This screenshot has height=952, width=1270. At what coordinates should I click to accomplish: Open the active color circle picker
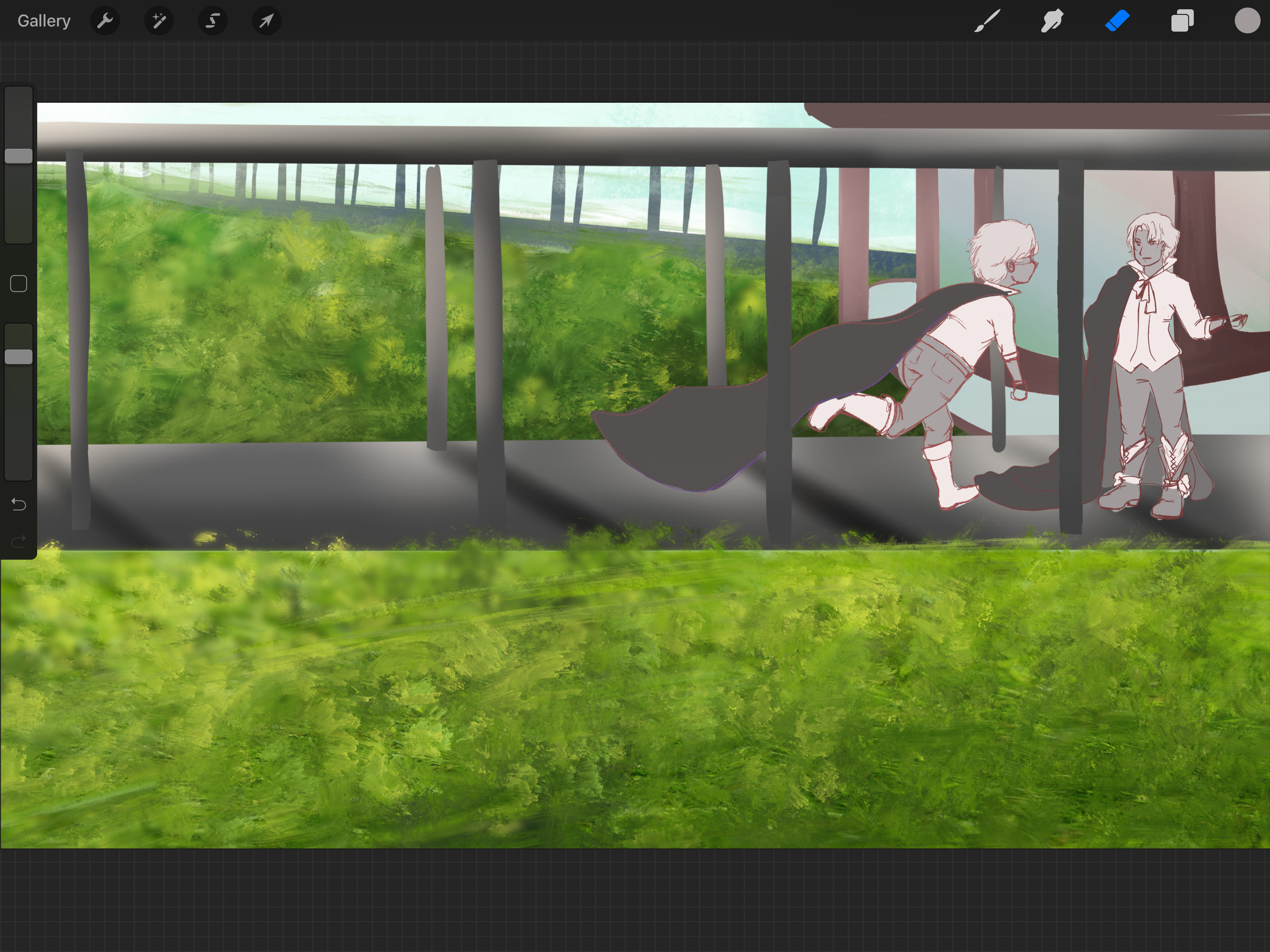pos(1247,20)
